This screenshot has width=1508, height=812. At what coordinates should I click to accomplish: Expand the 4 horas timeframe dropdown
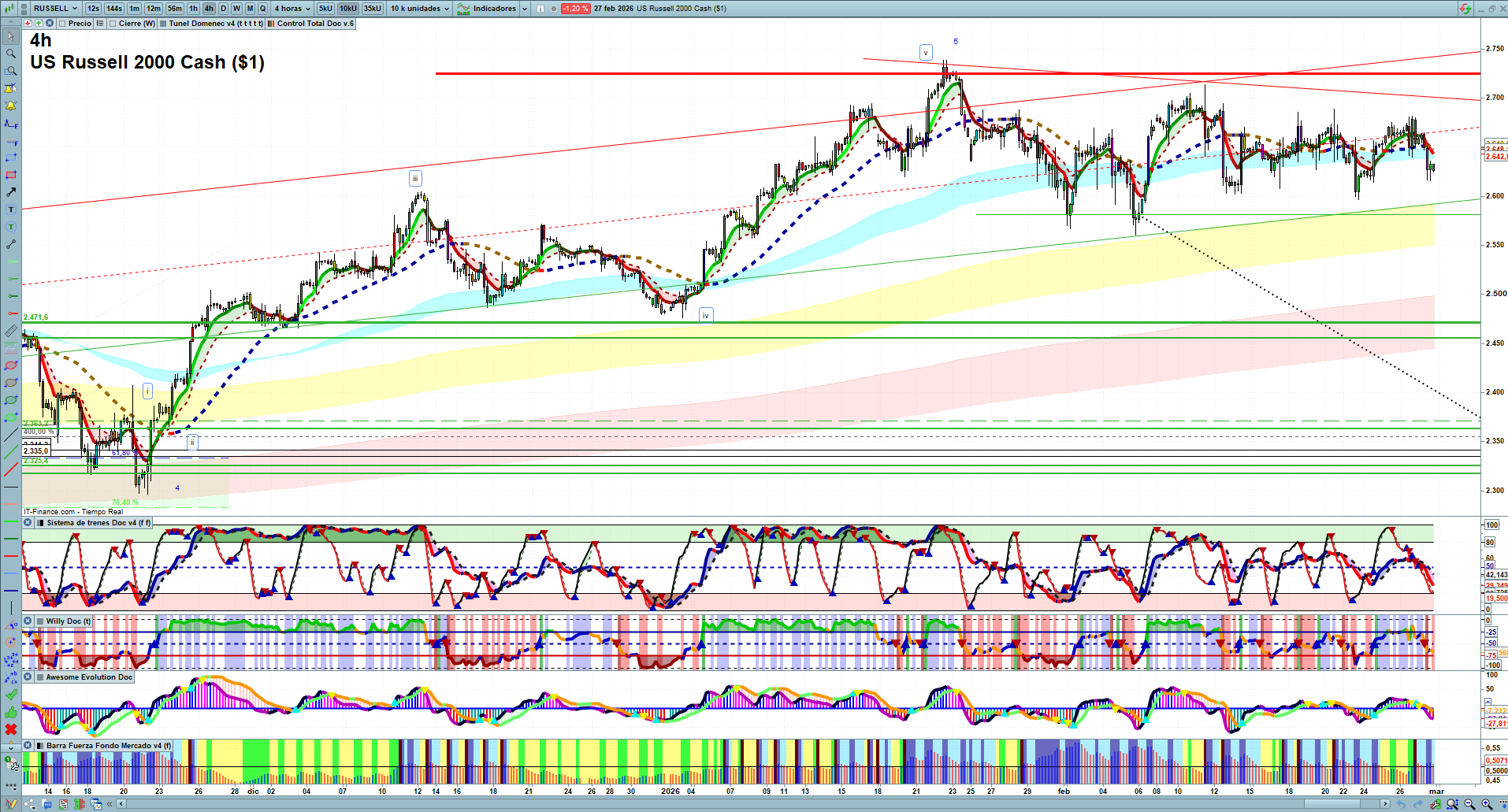coord(292,9)
